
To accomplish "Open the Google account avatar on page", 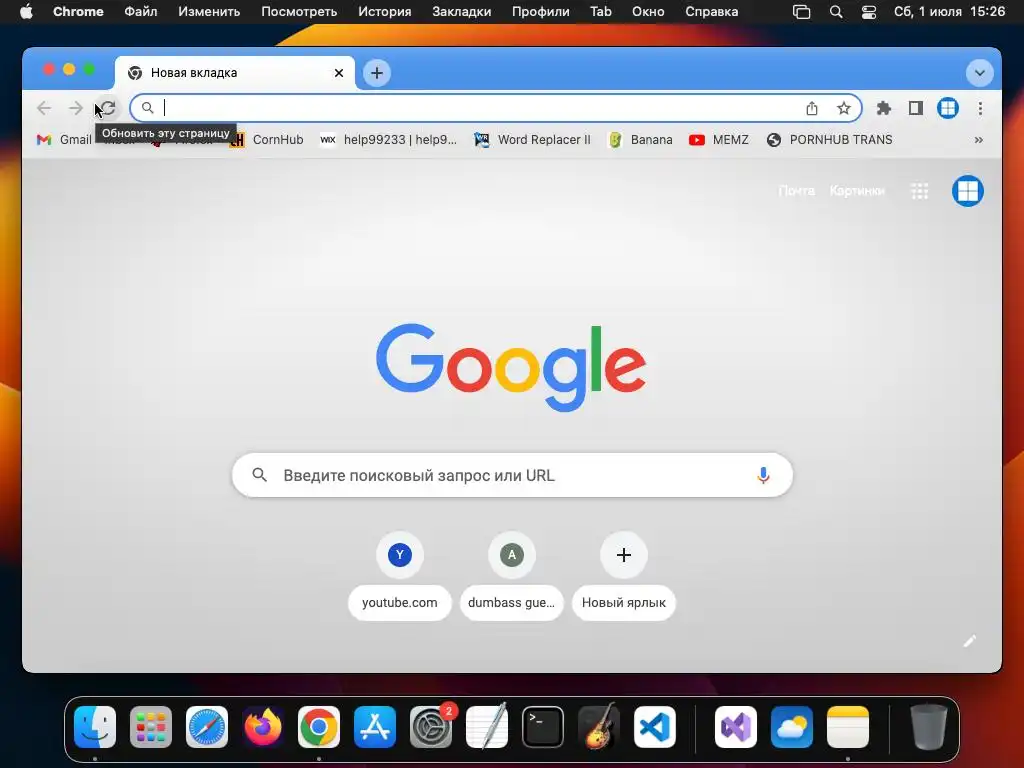I will (x=968, y=191).
